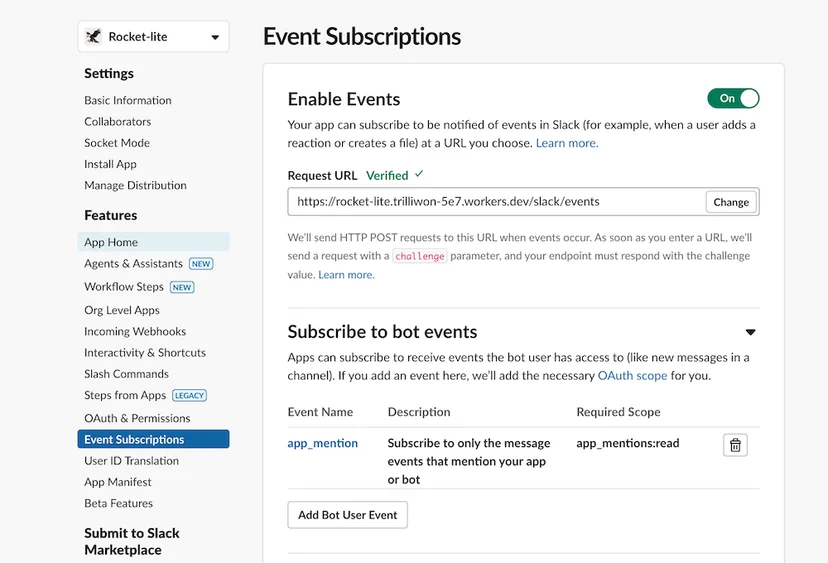828x563 pixels.
Task: Click the Enable Events heading
Action: click(344, 99)
